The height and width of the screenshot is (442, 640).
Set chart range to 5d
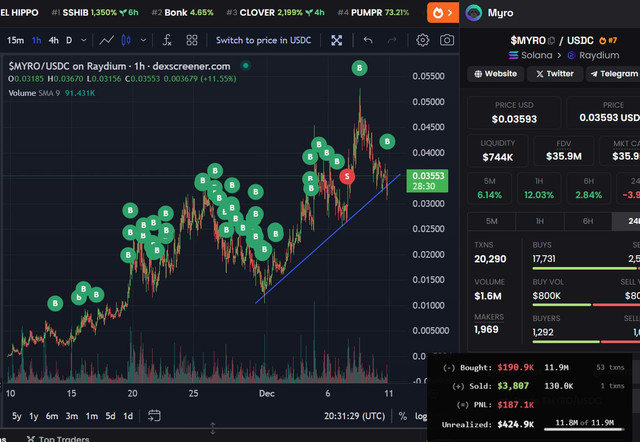(110, 416)
